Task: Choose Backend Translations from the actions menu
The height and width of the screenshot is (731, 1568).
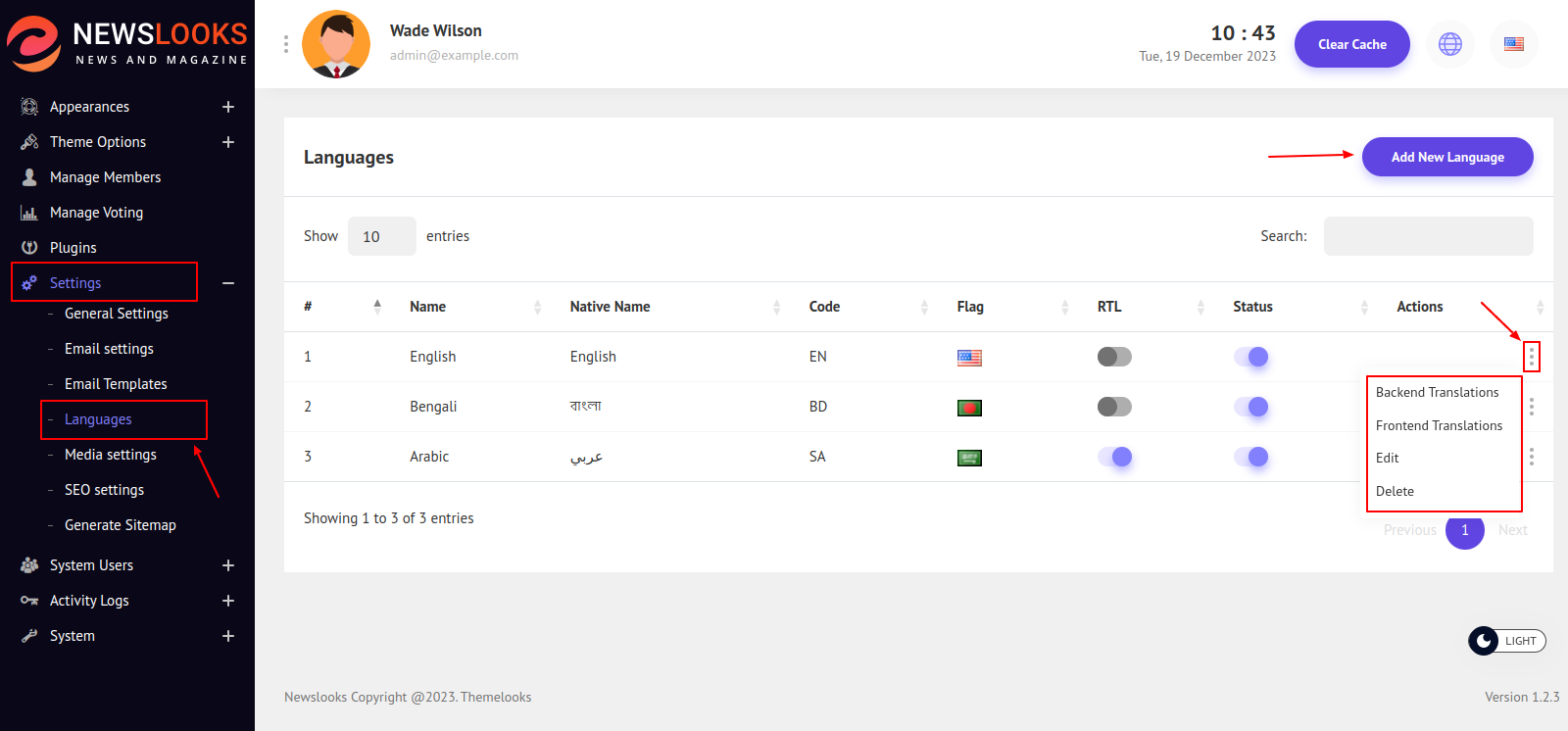Action: coord(1437,392)
